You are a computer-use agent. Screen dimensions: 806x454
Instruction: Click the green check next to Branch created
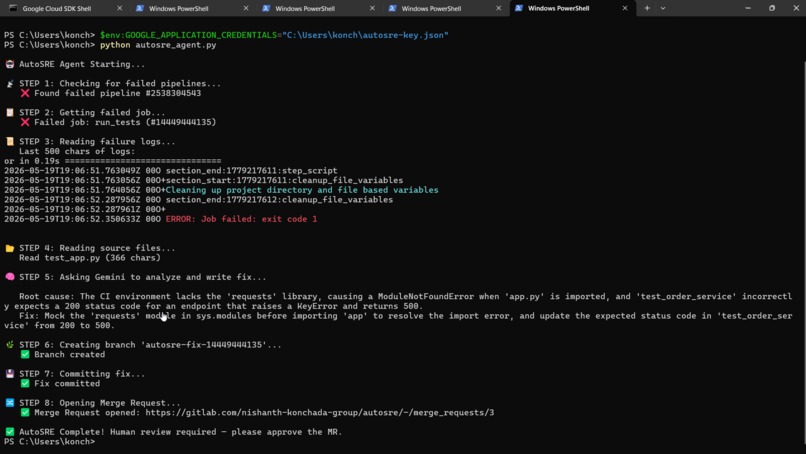point(25,354)
